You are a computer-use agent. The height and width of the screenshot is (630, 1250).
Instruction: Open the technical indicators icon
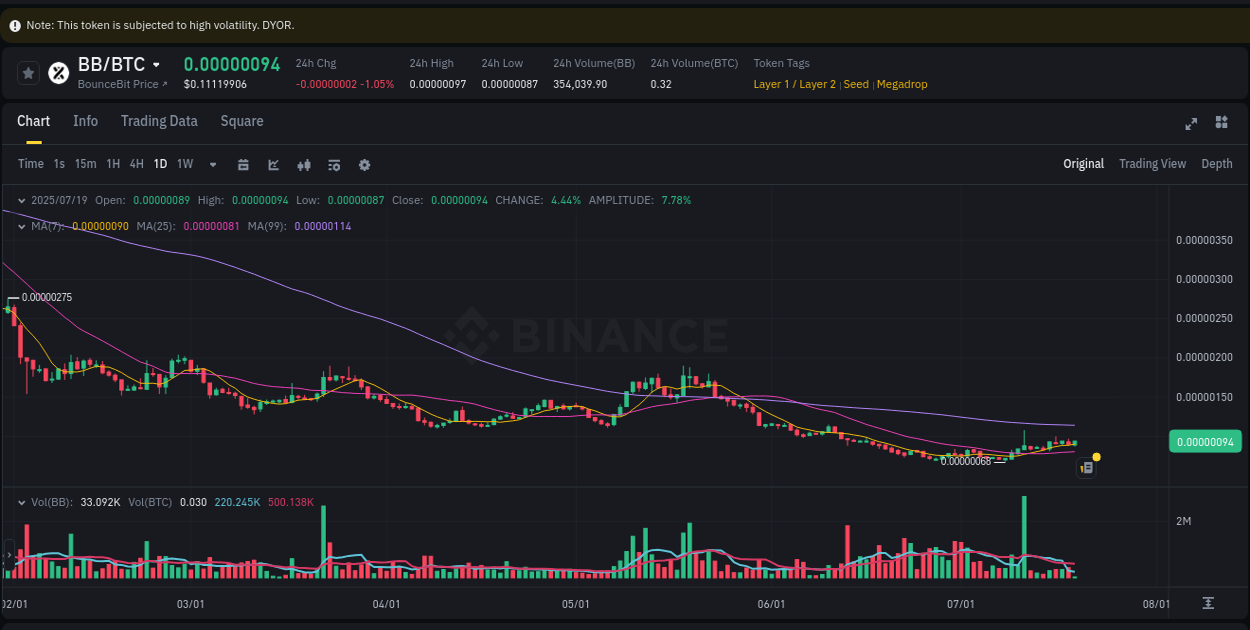click(x=304, y=164)
